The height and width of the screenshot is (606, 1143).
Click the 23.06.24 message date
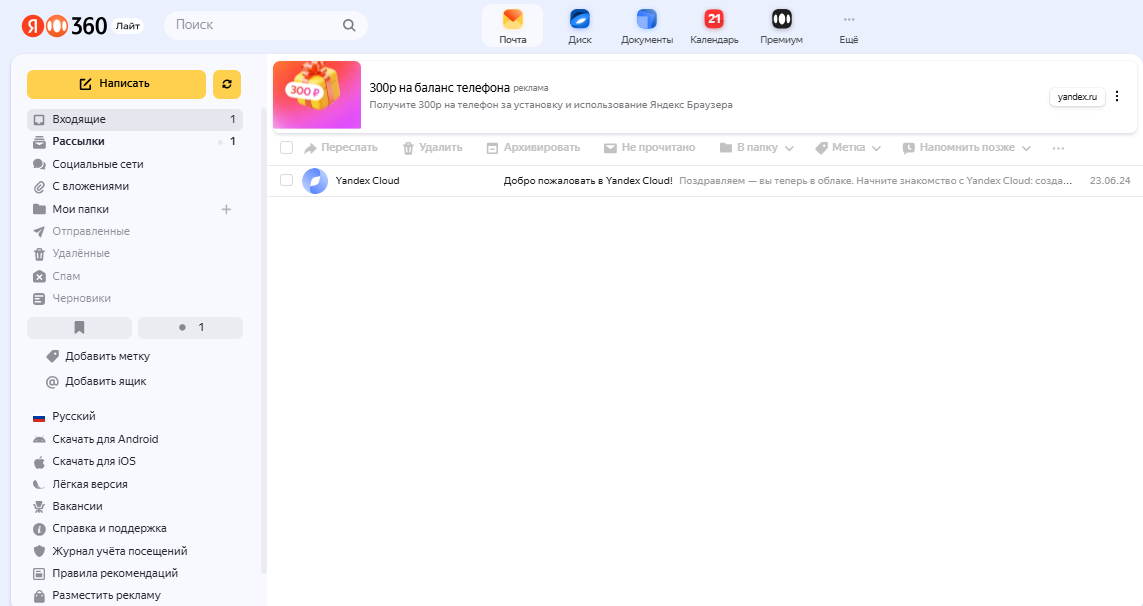1109,181
